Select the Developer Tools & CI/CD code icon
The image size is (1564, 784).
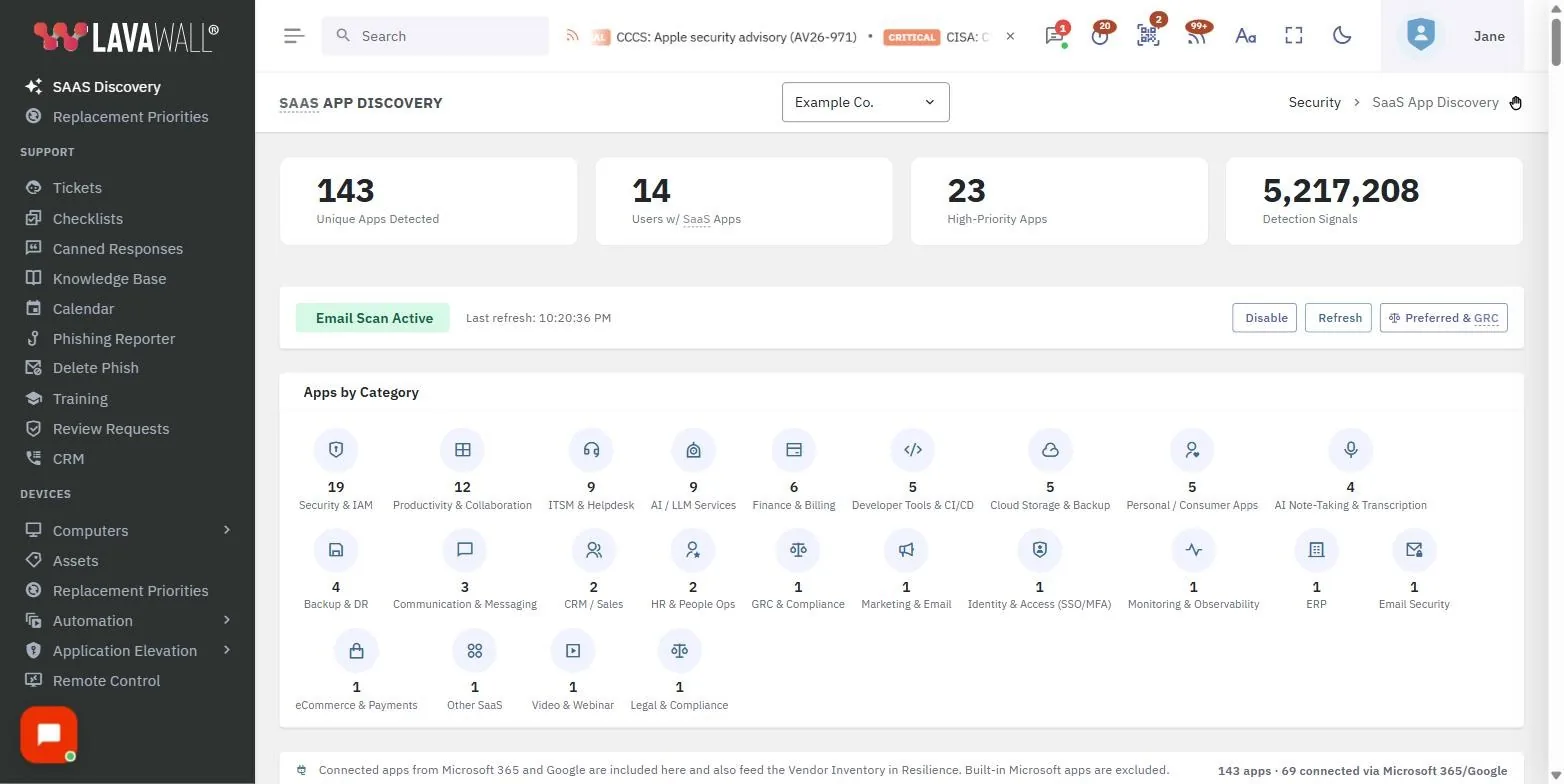pos(912,450)
